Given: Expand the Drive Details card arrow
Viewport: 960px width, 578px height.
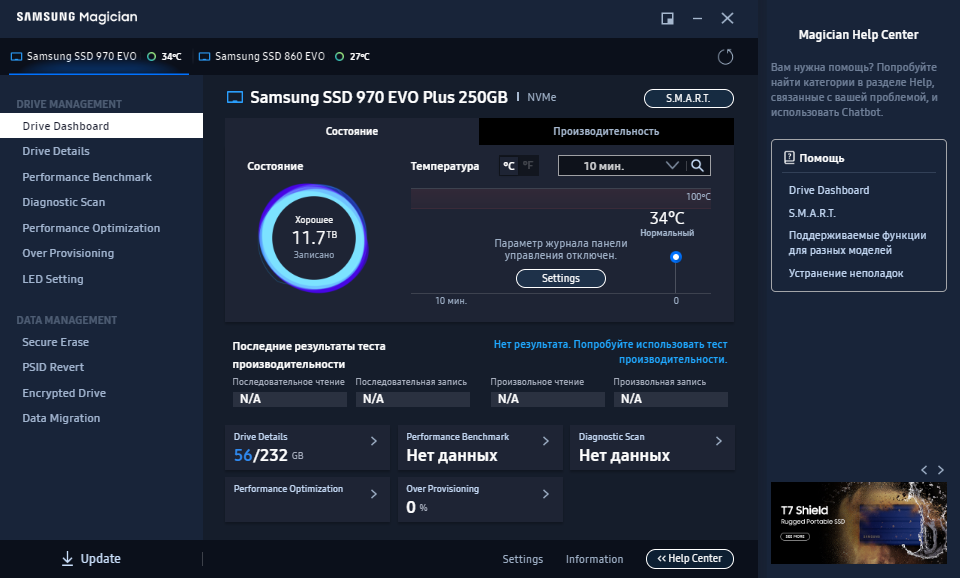Looking at the screenshot, I should (374, 441).
